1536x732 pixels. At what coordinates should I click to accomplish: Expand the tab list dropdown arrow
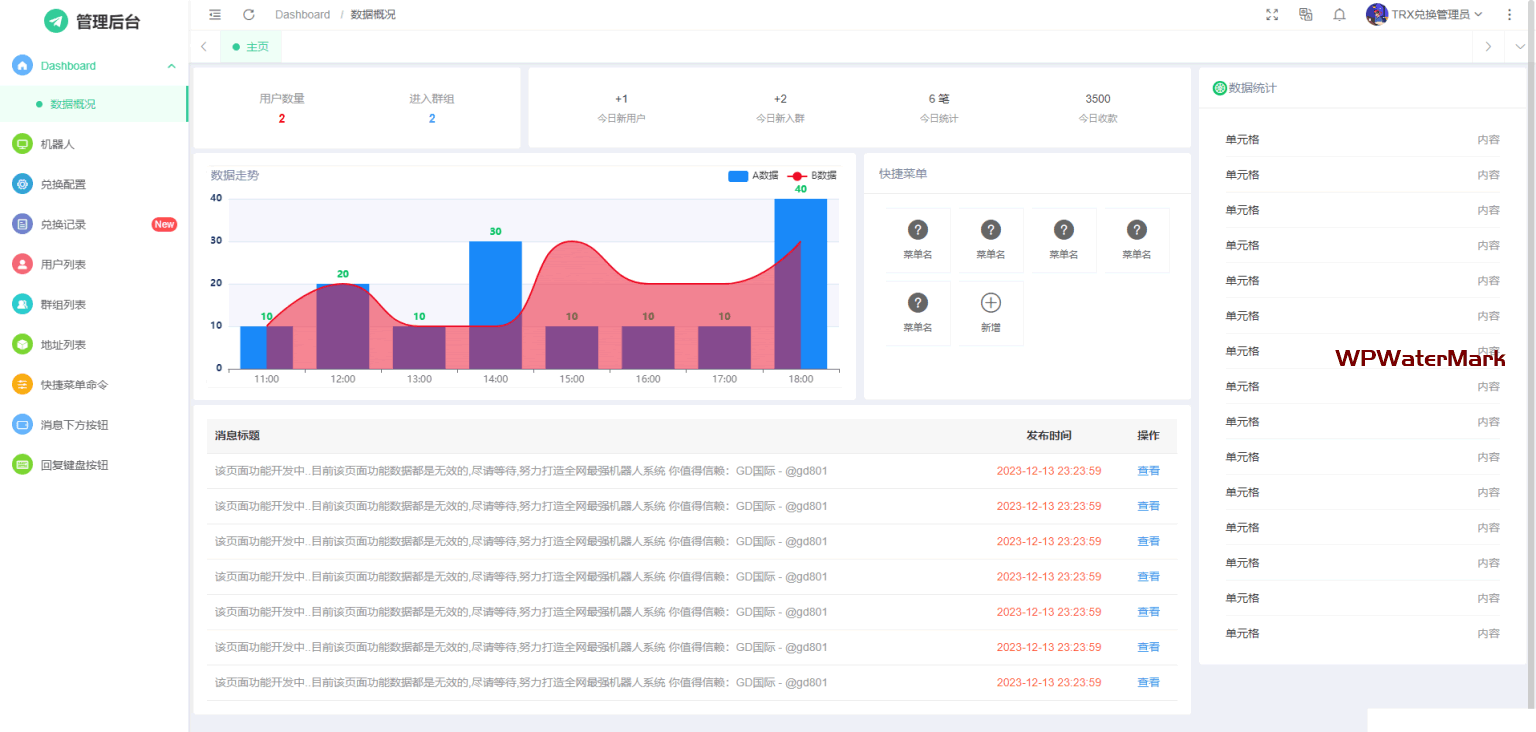[x=1520, y=47]
